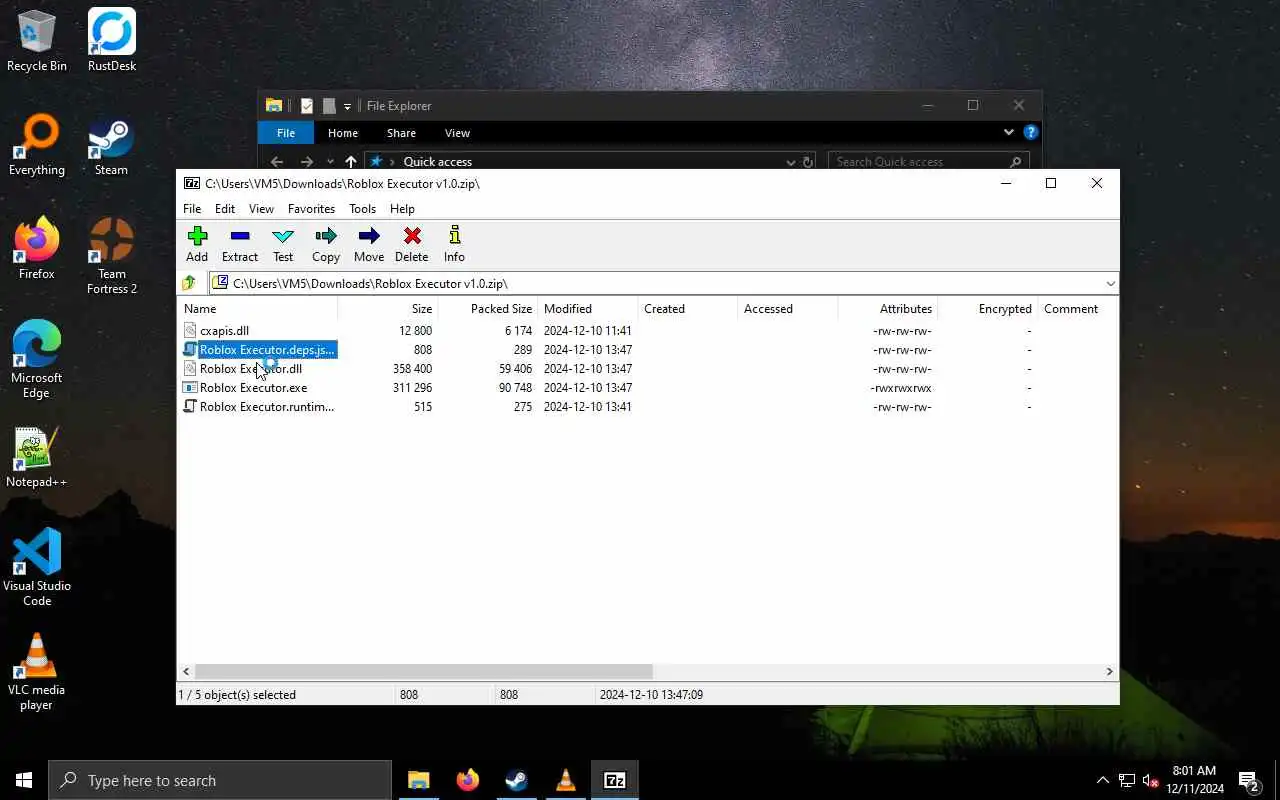Click the Windows taskbar search box

220,780
